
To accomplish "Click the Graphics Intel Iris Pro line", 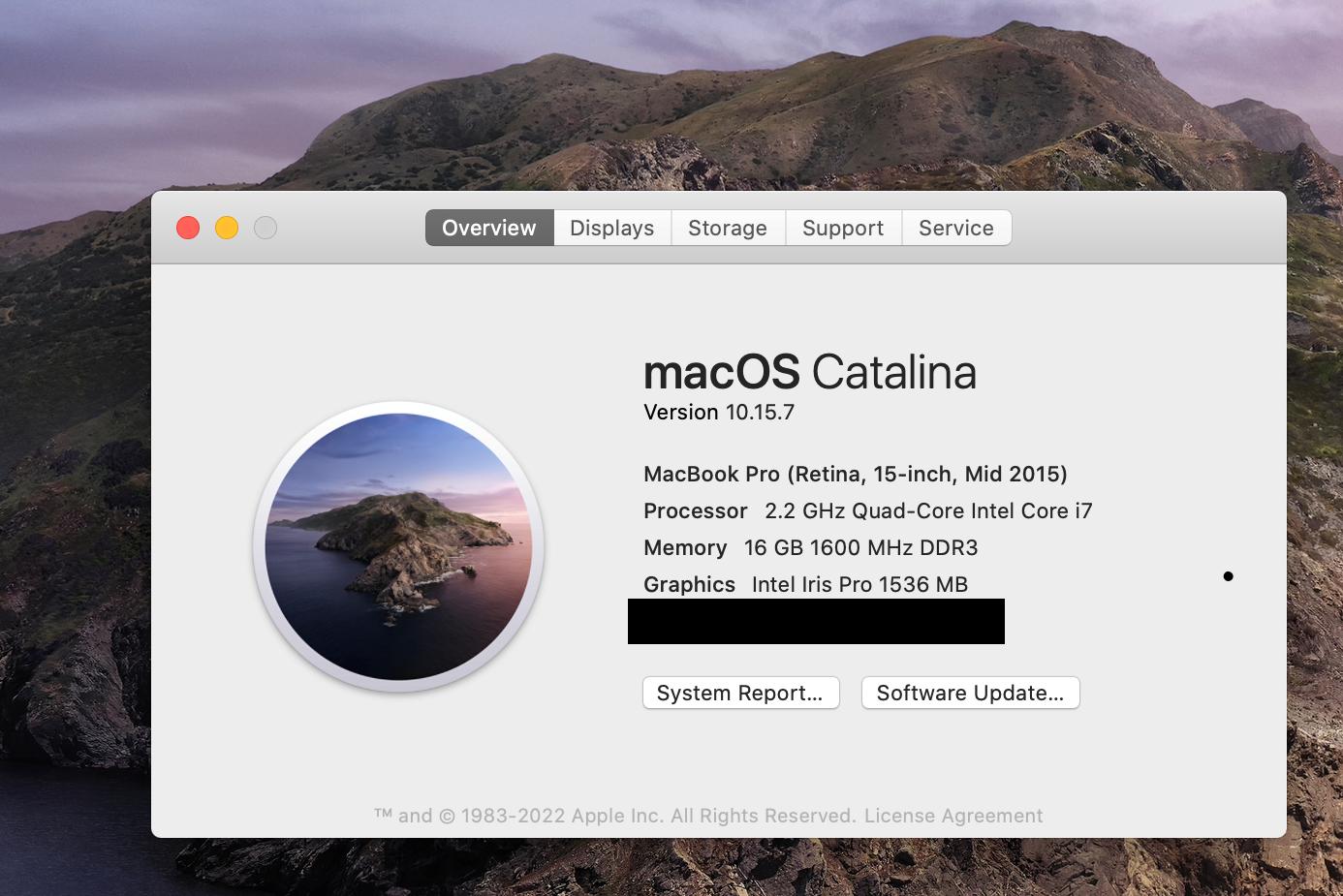I will [x=805, y=584].
